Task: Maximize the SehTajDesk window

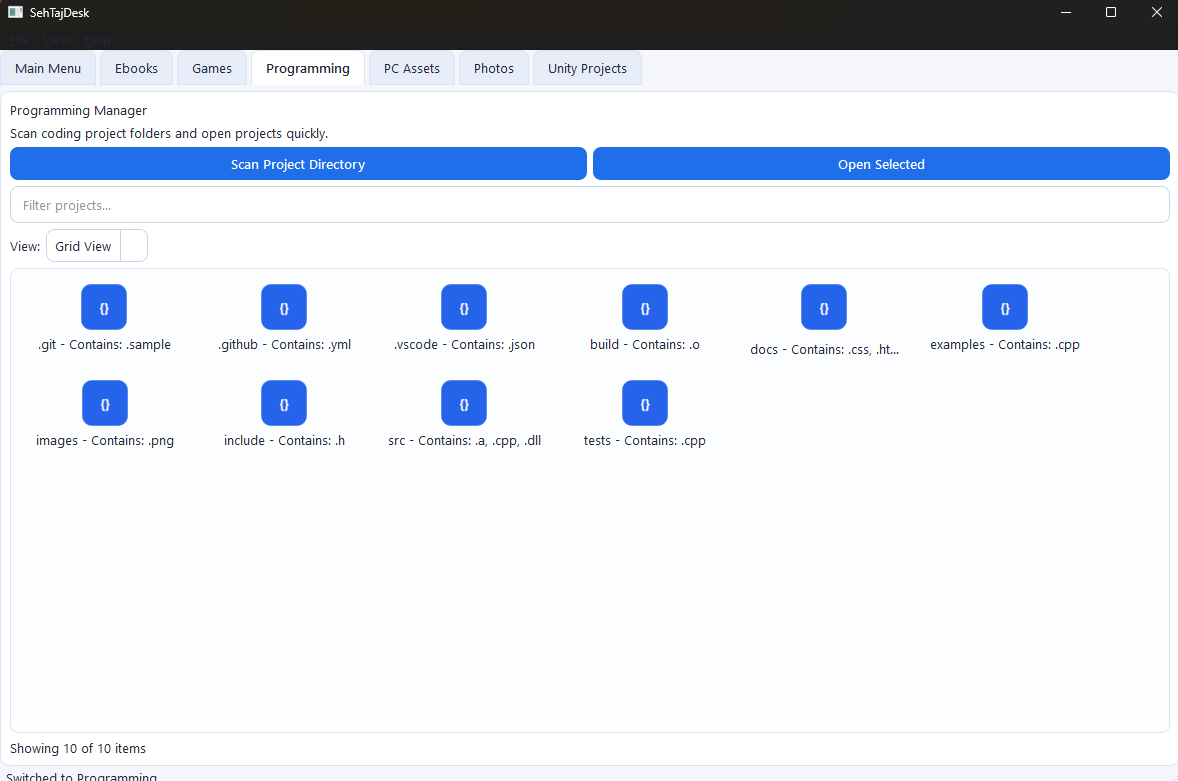Action: click(1111, 12)
